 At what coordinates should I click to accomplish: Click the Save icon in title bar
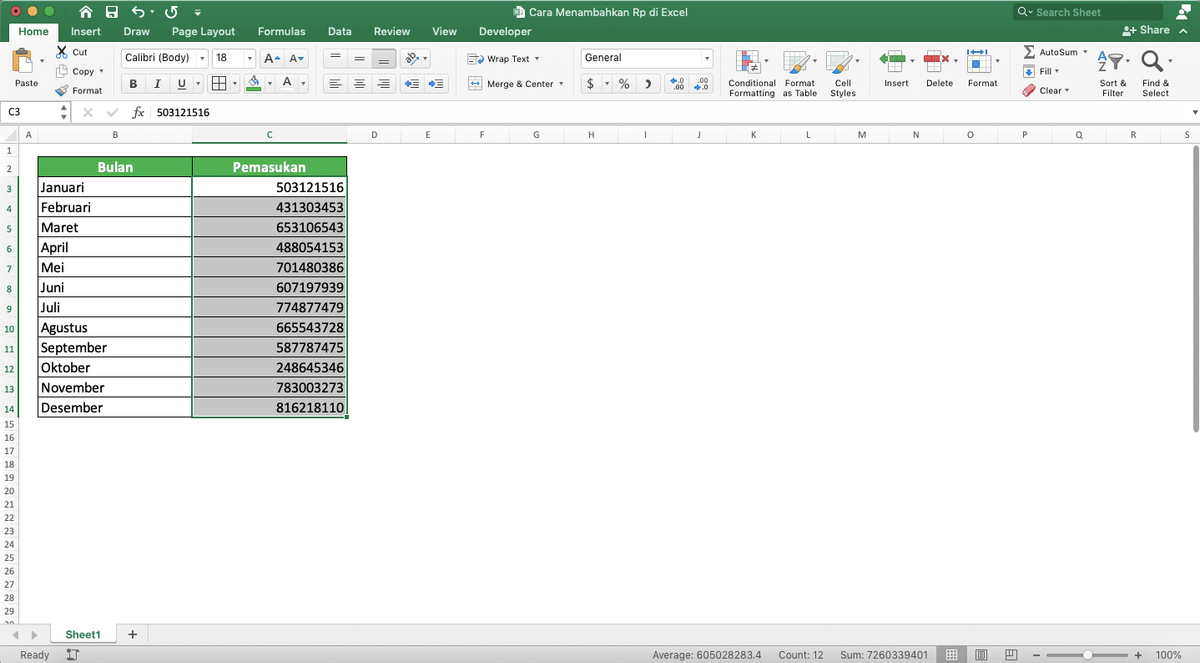coord(112,12)
